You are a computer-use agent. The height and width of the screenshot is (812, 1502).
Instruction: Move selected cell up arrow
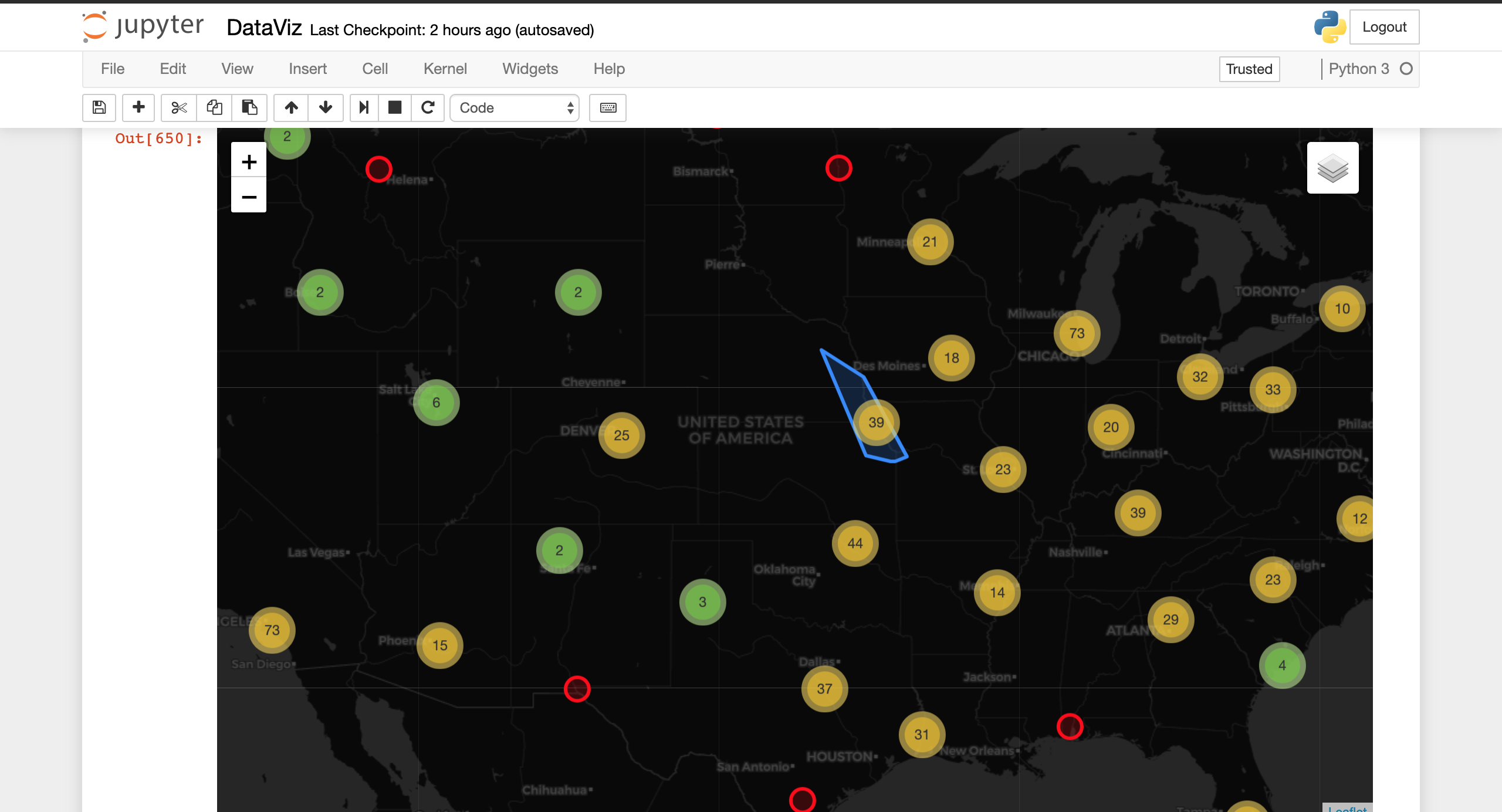(292, 107)
